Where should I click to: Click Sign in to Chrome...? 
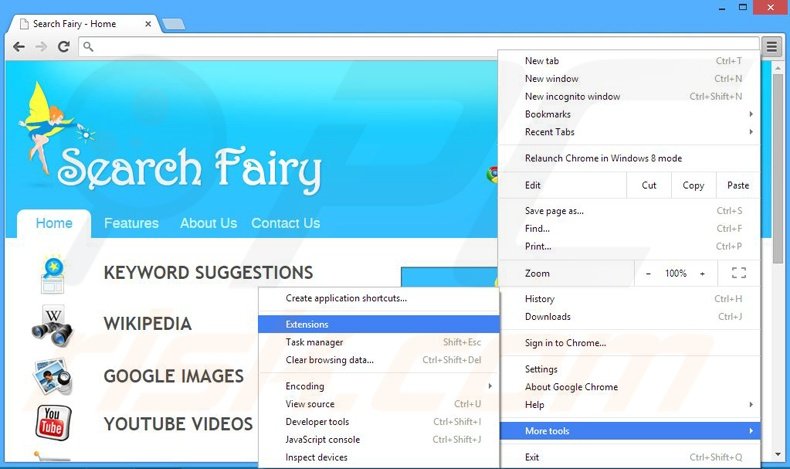point(629,343)
